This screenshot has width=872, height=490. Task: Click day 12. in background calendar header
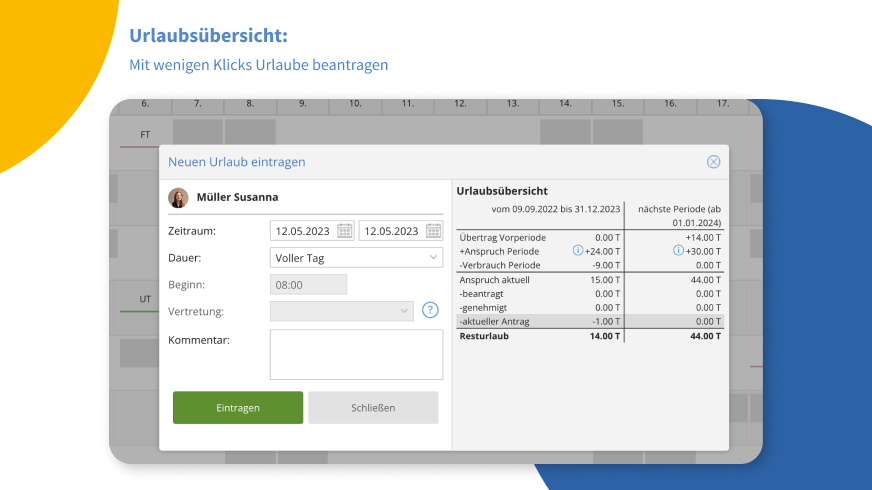point(460,103)
